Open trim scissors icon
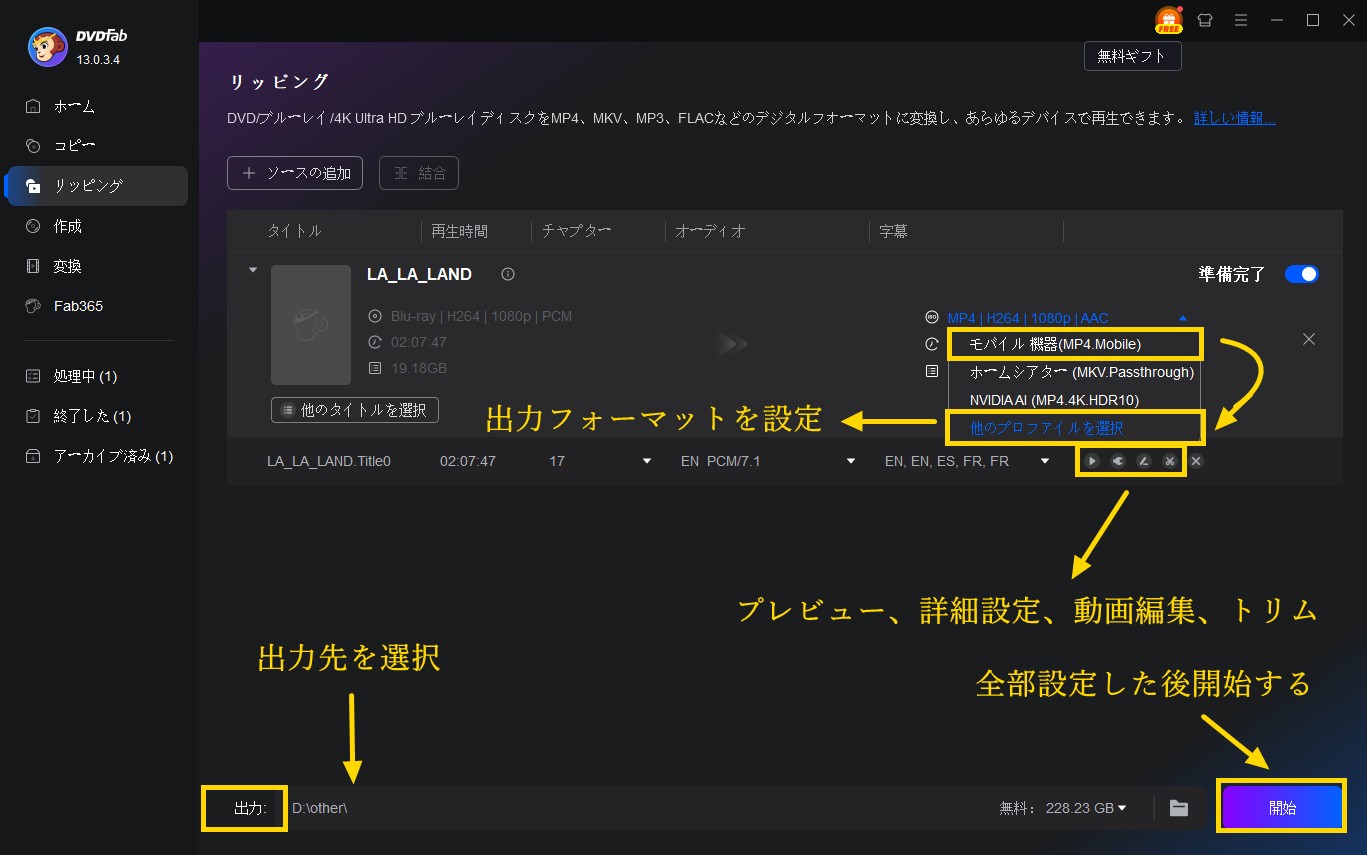 [1168, 461]
